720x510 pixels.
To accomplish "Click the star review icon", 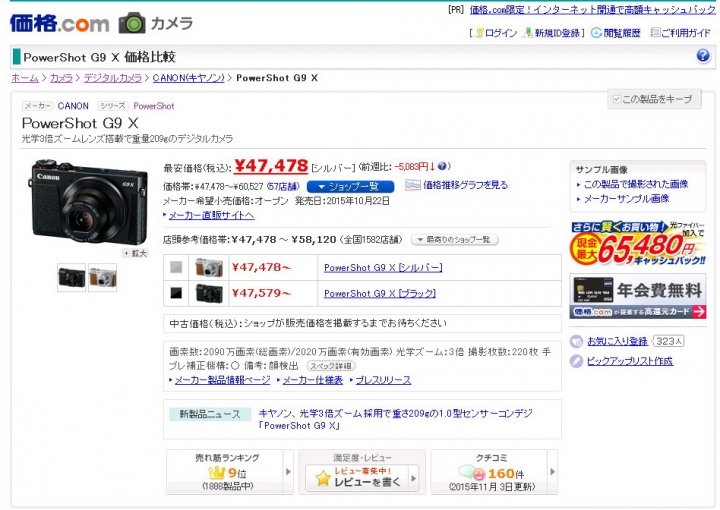I will pyautogui.click(x=323, y=478).
